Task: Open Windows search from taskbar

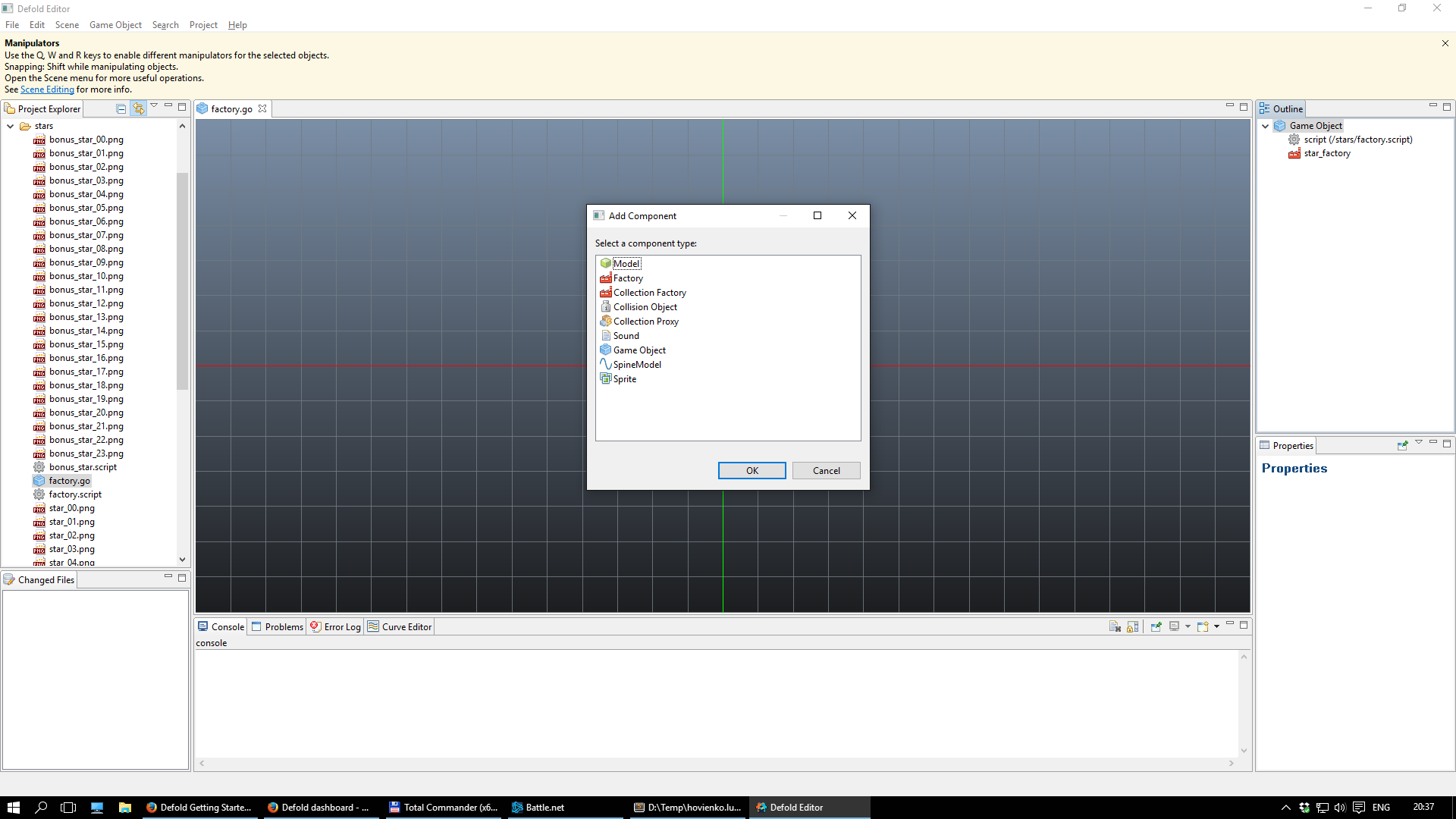Action: point(41,808)
